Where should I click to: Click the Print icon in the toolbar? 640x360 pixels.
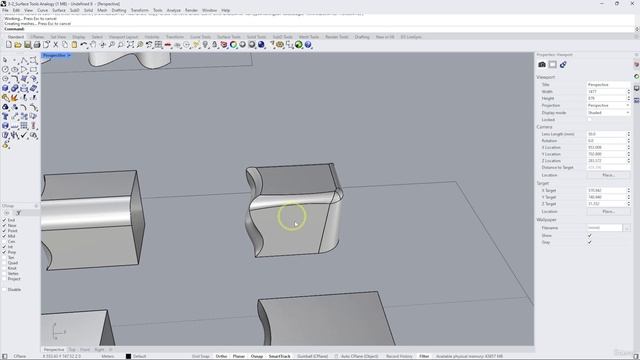pos(37,44)
